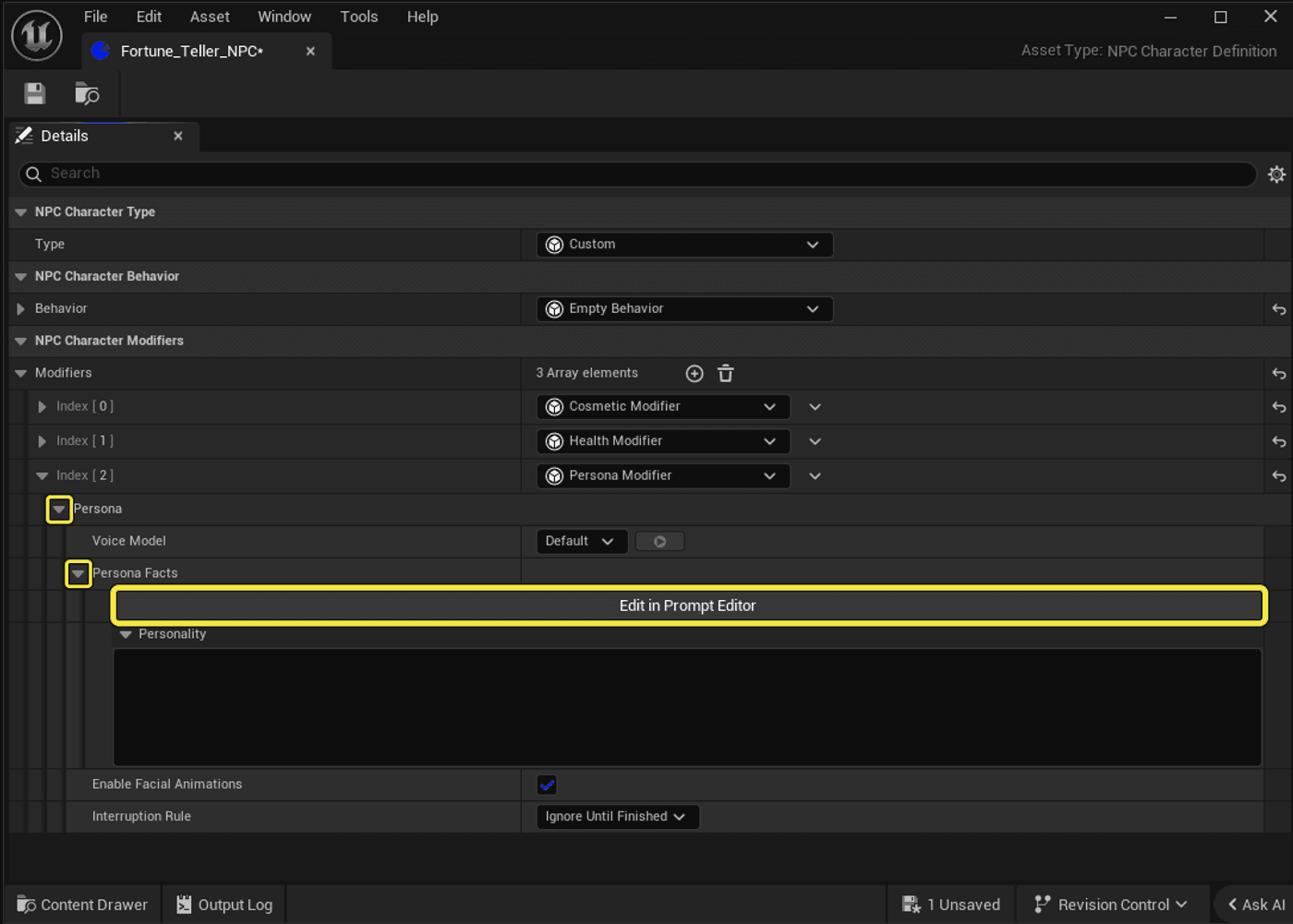Collapse the NPC Character Behavior section
Viewport: 1293px width, 924px height.
20,277
